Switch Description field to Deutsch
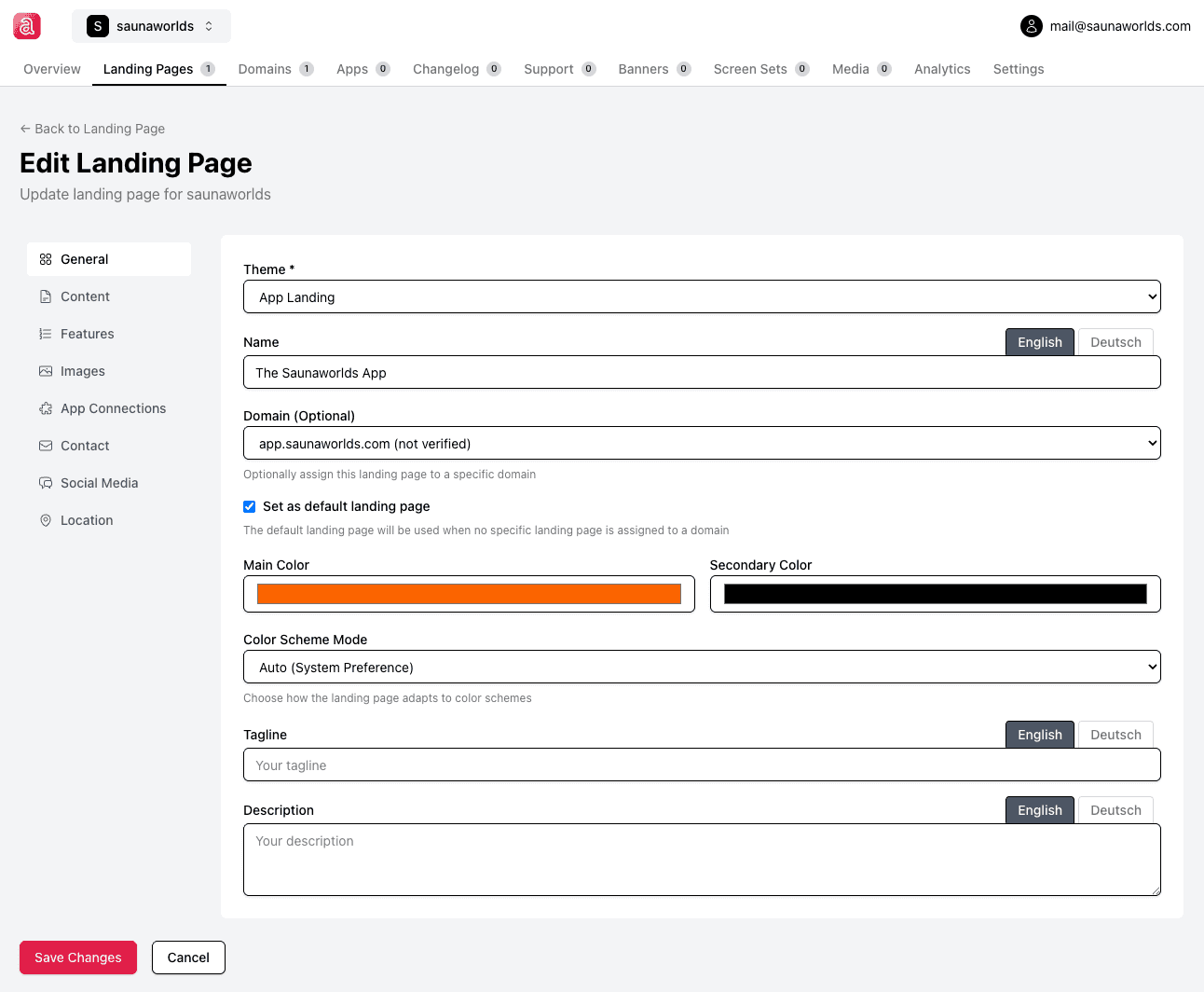 point(1115,810)
